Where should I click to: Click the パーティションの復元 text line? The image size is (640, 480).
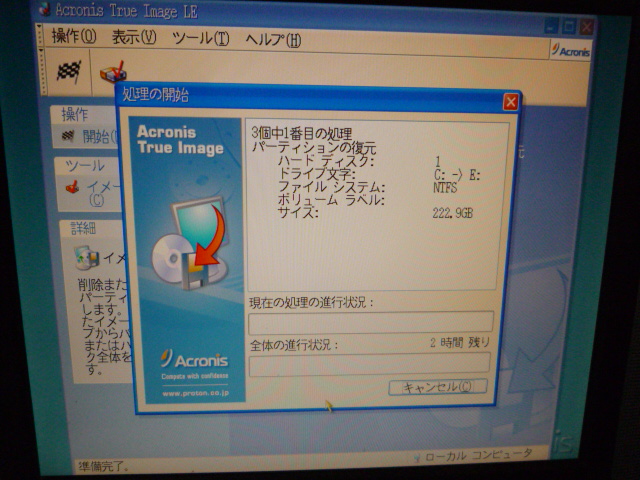click(314, 147)
